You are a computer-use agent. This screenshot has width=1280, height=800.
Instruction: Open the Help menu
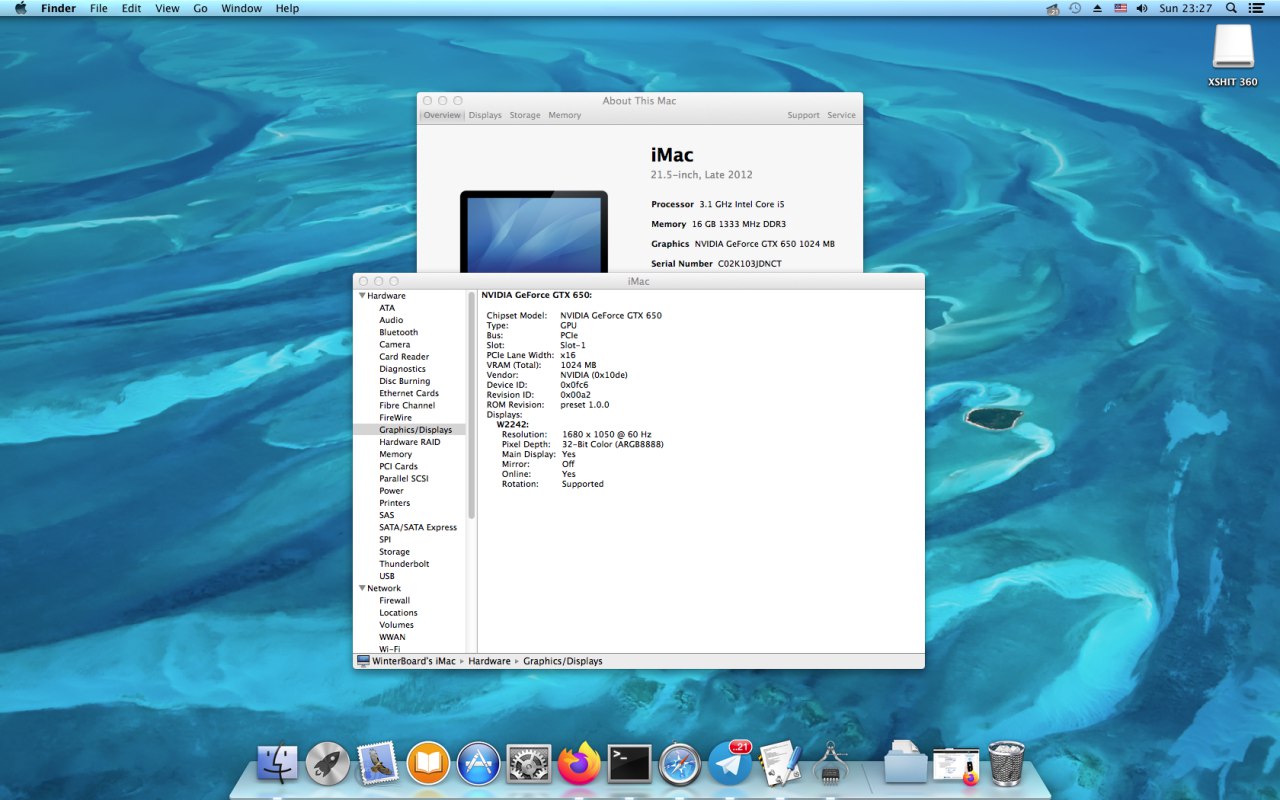pyautogui.click(x=287, y=8)
